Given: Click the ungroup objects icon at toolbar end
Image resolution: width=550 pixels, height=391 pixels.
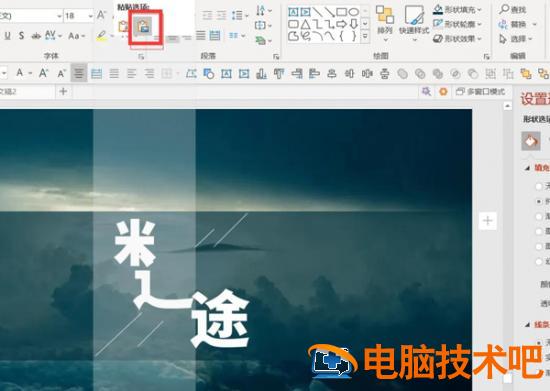Looking at the screenshot, I should tap(543, 74).
